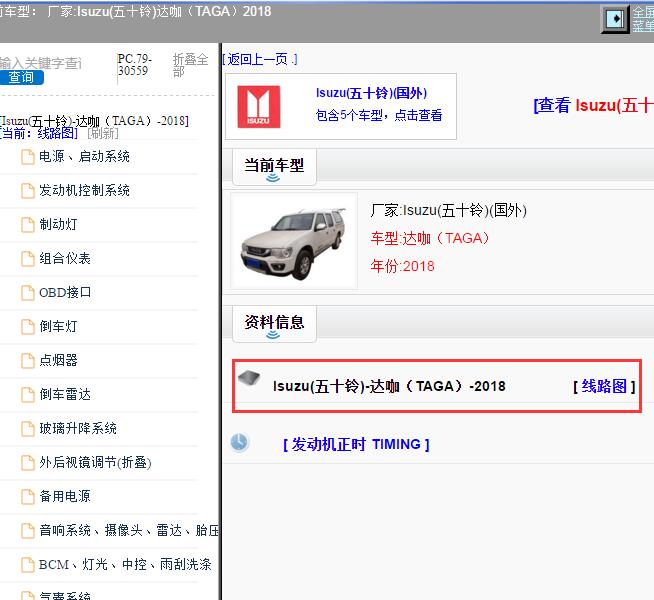Click document icon next to 制动灯

pos(28,225)
